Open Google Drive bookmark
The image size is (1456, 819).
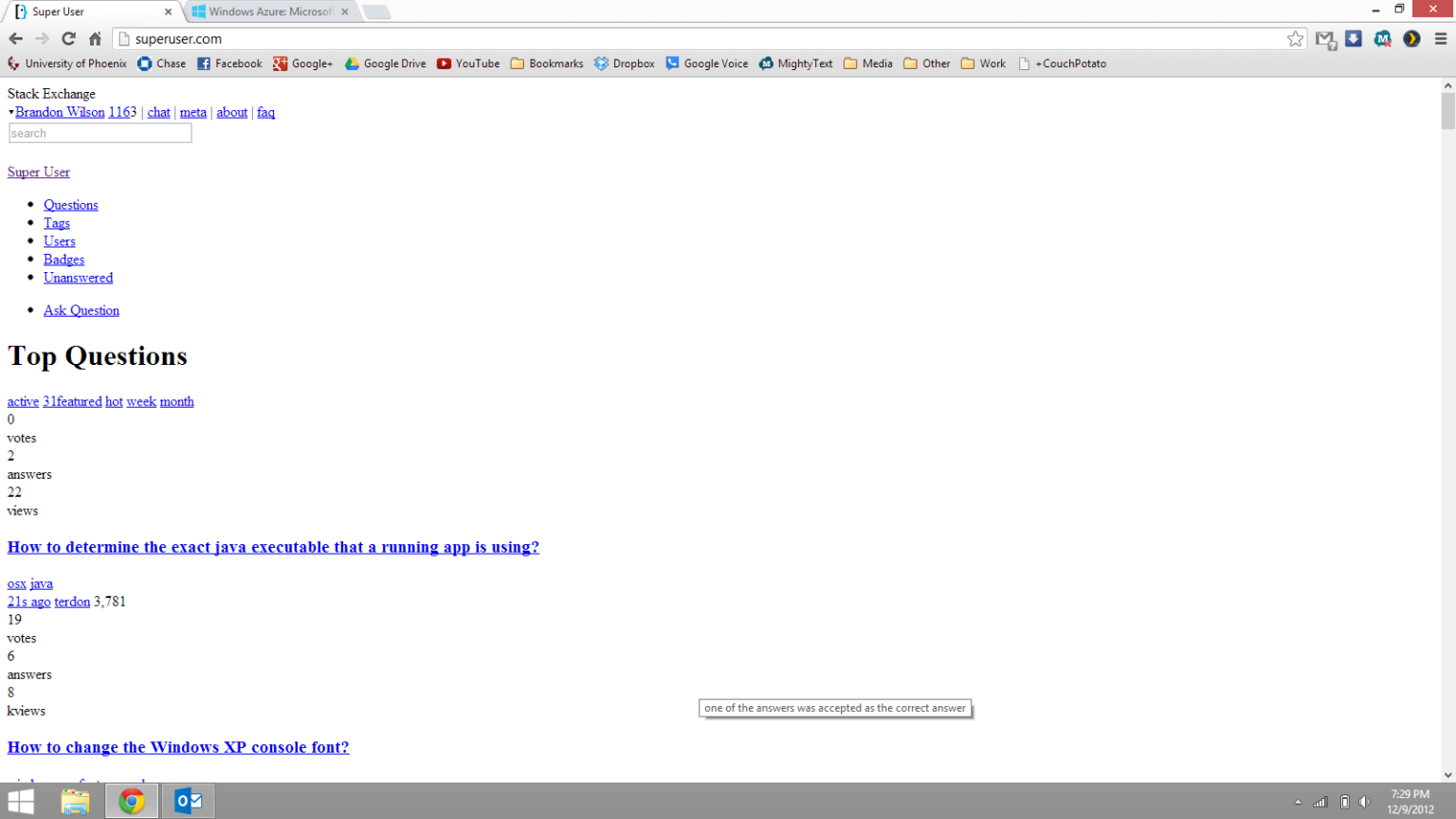click(x=385, y=64)
